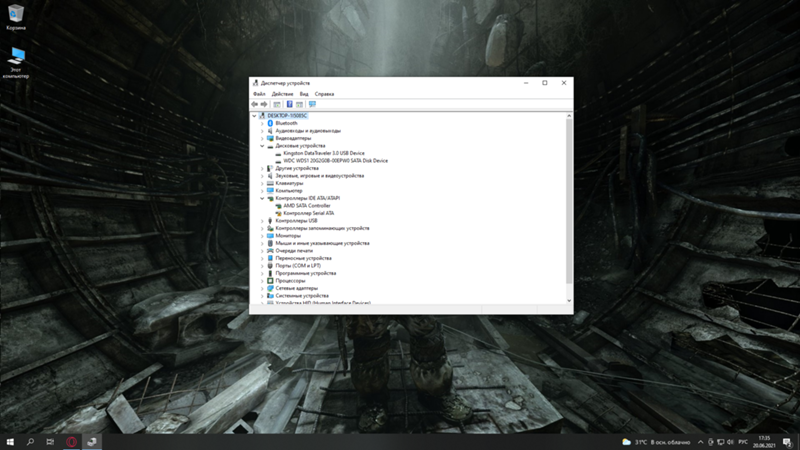Click the Процессоры chip icon

270,281
